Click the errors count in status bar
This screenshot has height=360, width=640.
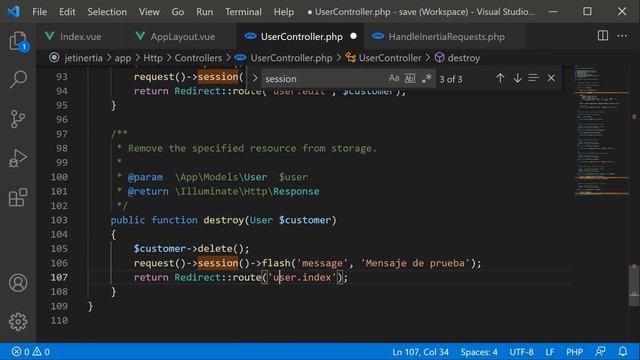pos(20,351)
